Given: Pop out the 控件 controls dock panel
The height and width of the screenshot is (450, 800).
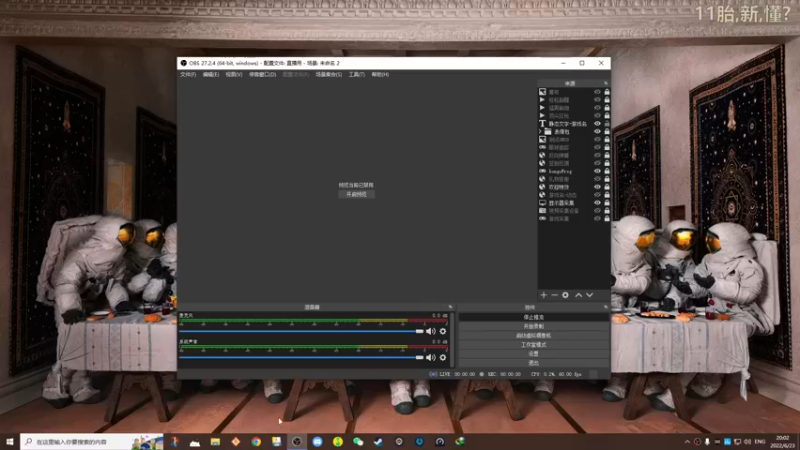Looking at the screenshot, I should (x=606, y=307).
